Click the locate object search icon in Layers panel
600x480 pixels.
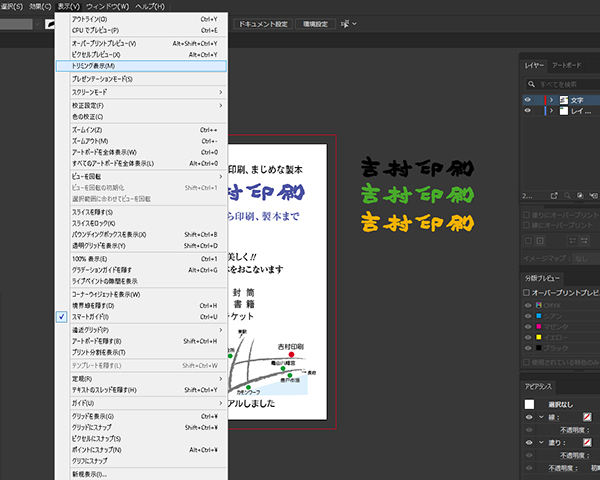click(567, 196)
